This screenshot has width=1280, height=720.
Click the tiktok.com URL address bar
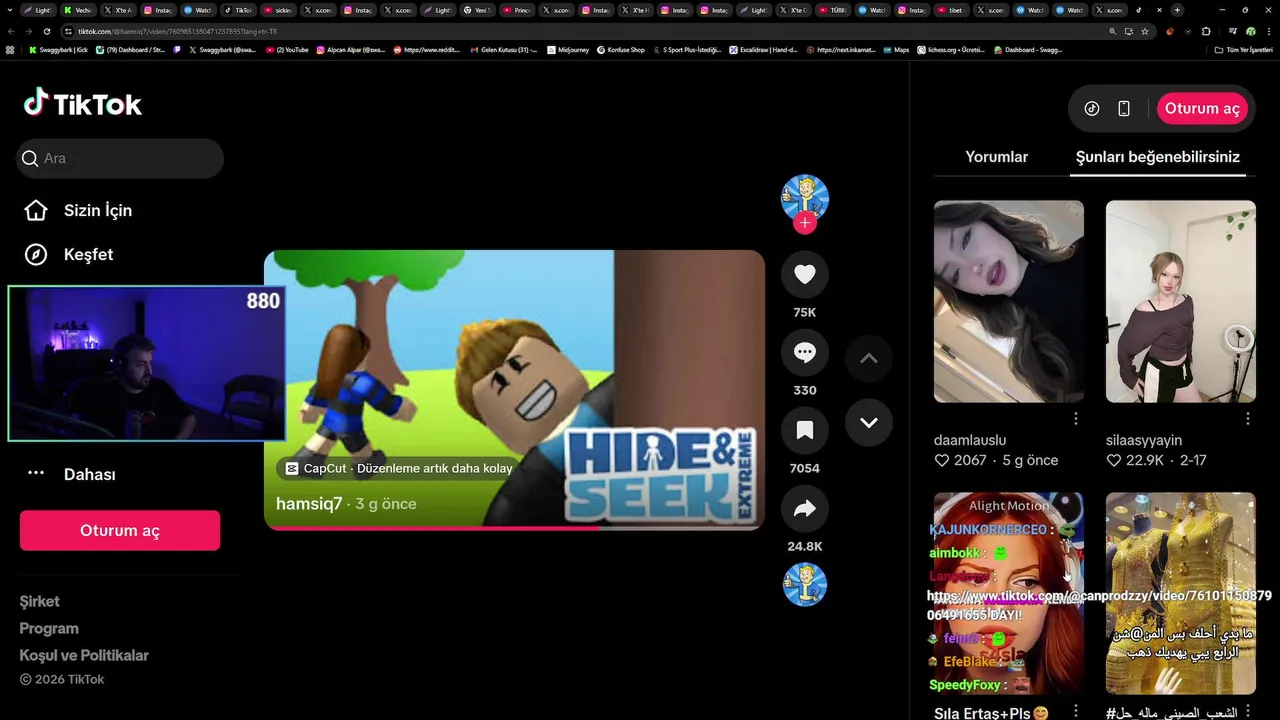(x=590, y=31)
